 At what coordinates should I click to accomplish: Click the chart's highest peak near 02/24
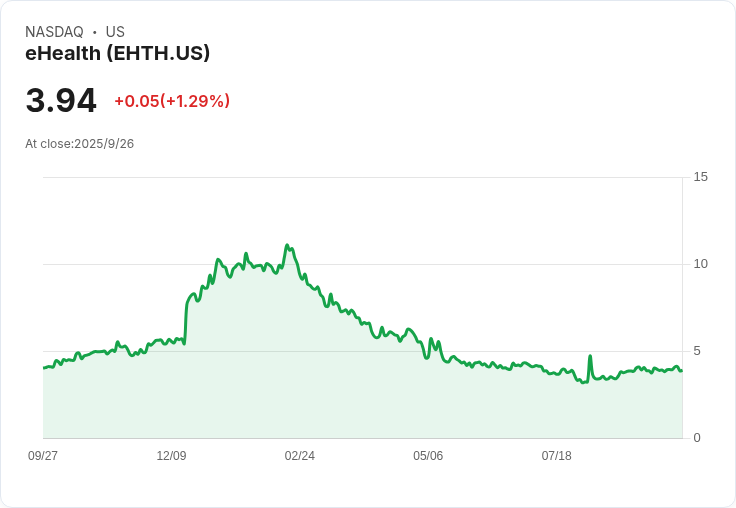pyautogui.click(x=287, y=246)
